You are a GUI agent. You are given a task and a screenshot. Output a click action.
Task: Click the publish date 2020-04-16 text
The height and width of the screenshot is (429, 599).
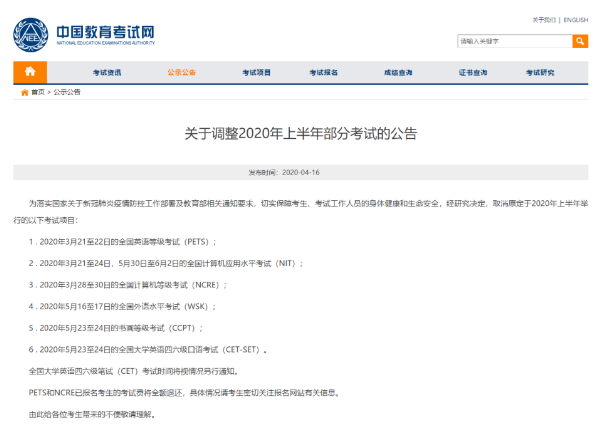coord(301,173)
